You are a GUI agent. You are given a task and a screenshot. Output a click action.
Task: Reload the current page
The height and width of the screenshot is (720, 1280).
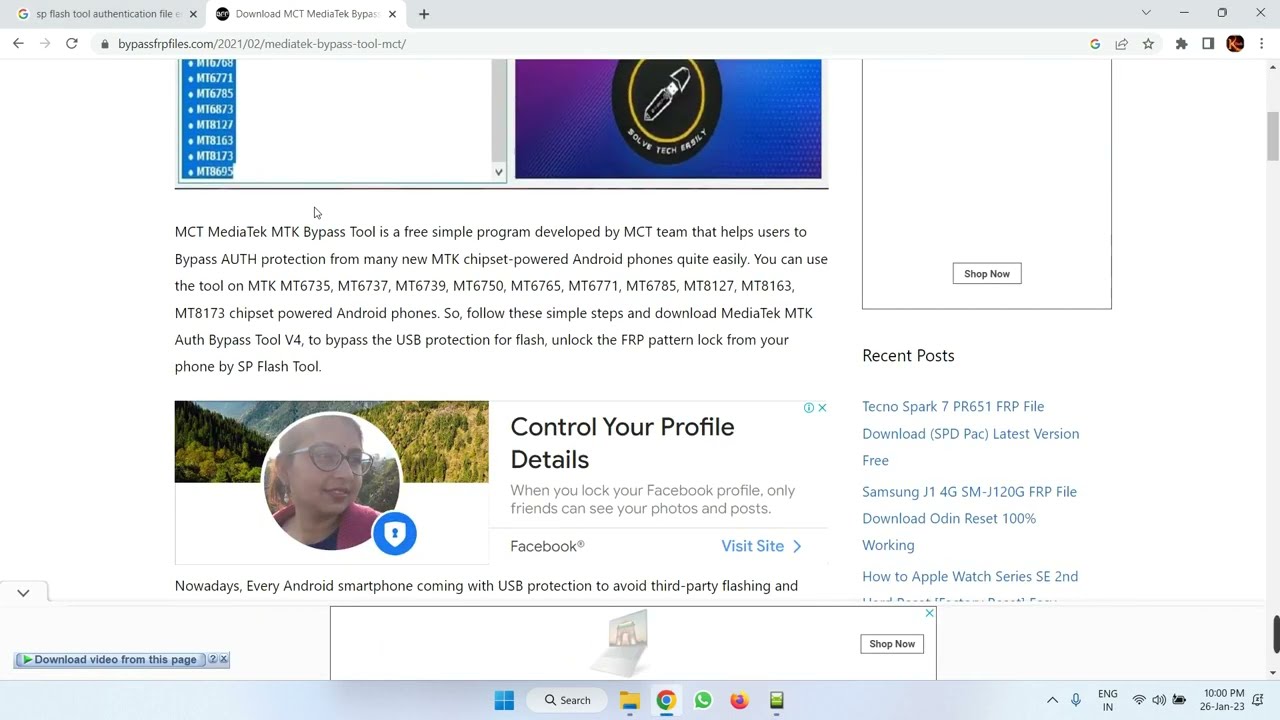72,44
